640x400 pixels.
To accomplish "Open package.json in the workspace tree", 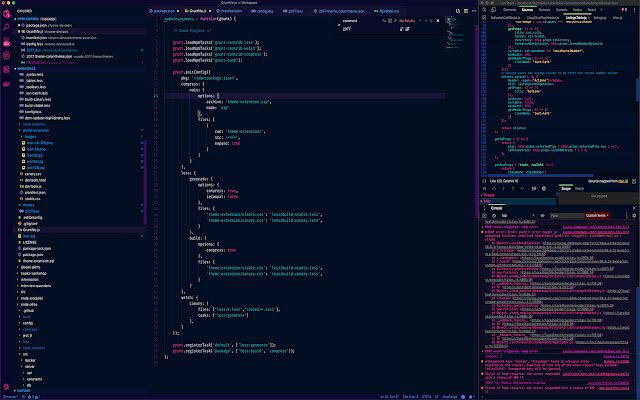I will [x=33, y=255].
